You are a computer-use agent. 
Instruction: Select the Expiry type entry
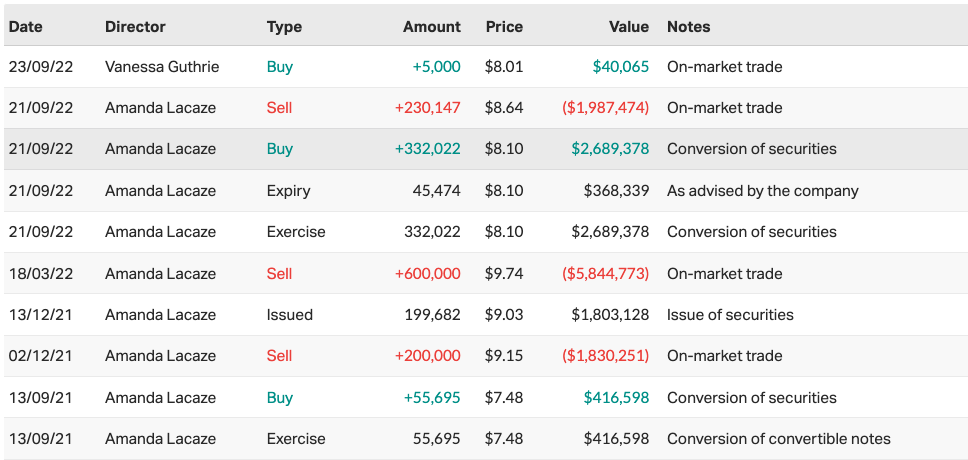288,191
